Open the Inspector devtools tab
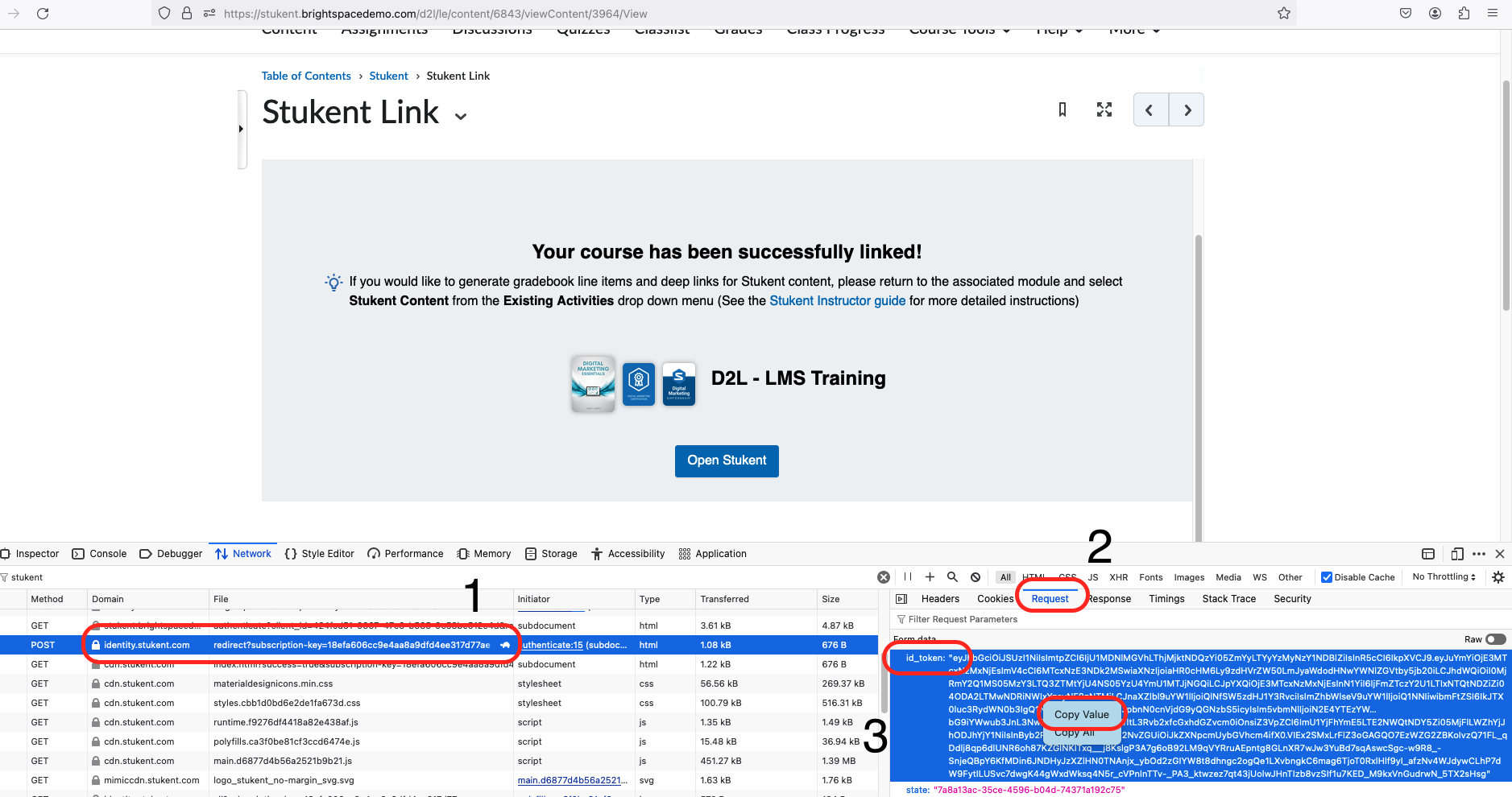 [x=31, y=554]
